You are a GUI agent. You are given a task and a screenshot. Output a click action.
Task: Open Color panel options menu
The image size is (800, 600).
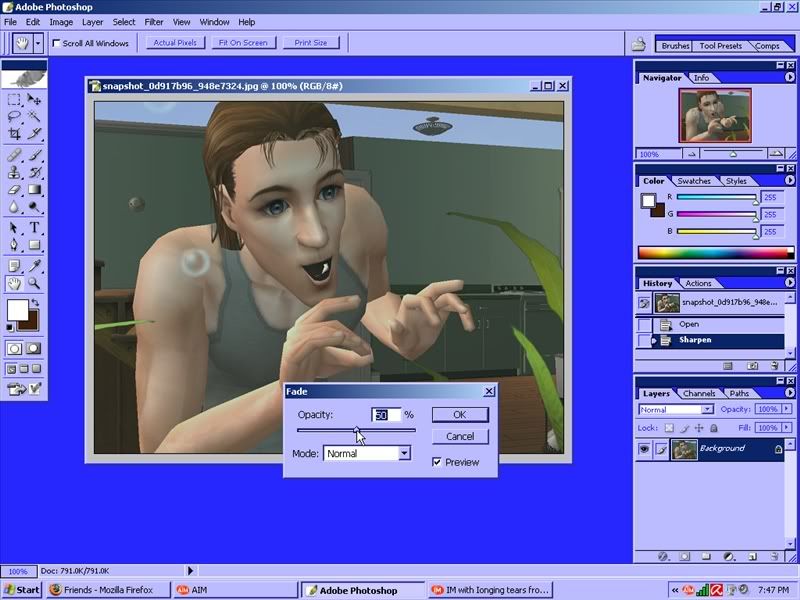click(790, 181)
